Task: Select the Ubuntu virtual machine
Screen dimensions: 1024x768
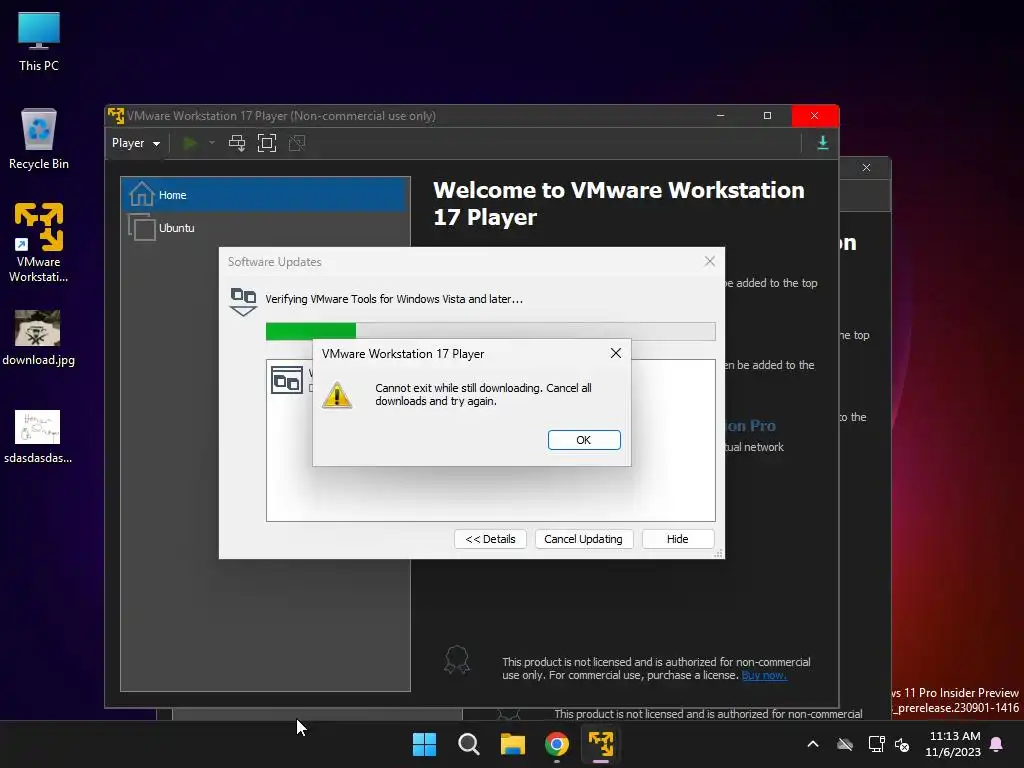Action: (x=265, y=228)
